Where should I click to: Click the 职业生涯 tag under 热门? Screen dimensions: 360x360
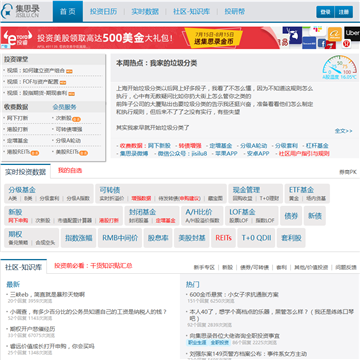point(197,343)
